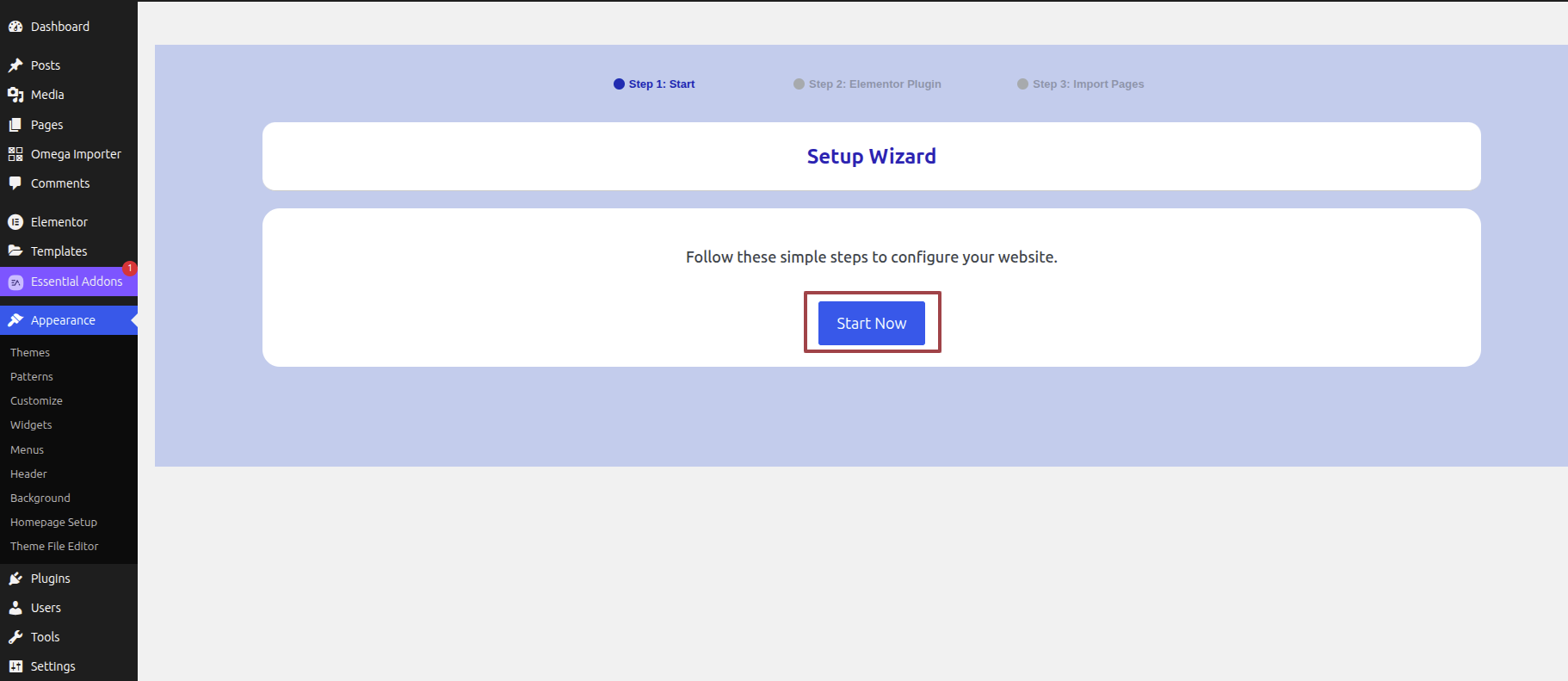1568x681 pixels.
Task: Select Step 2: Elementor Plugin indicator
Action: pyautogui.click(x=867, y=84)
